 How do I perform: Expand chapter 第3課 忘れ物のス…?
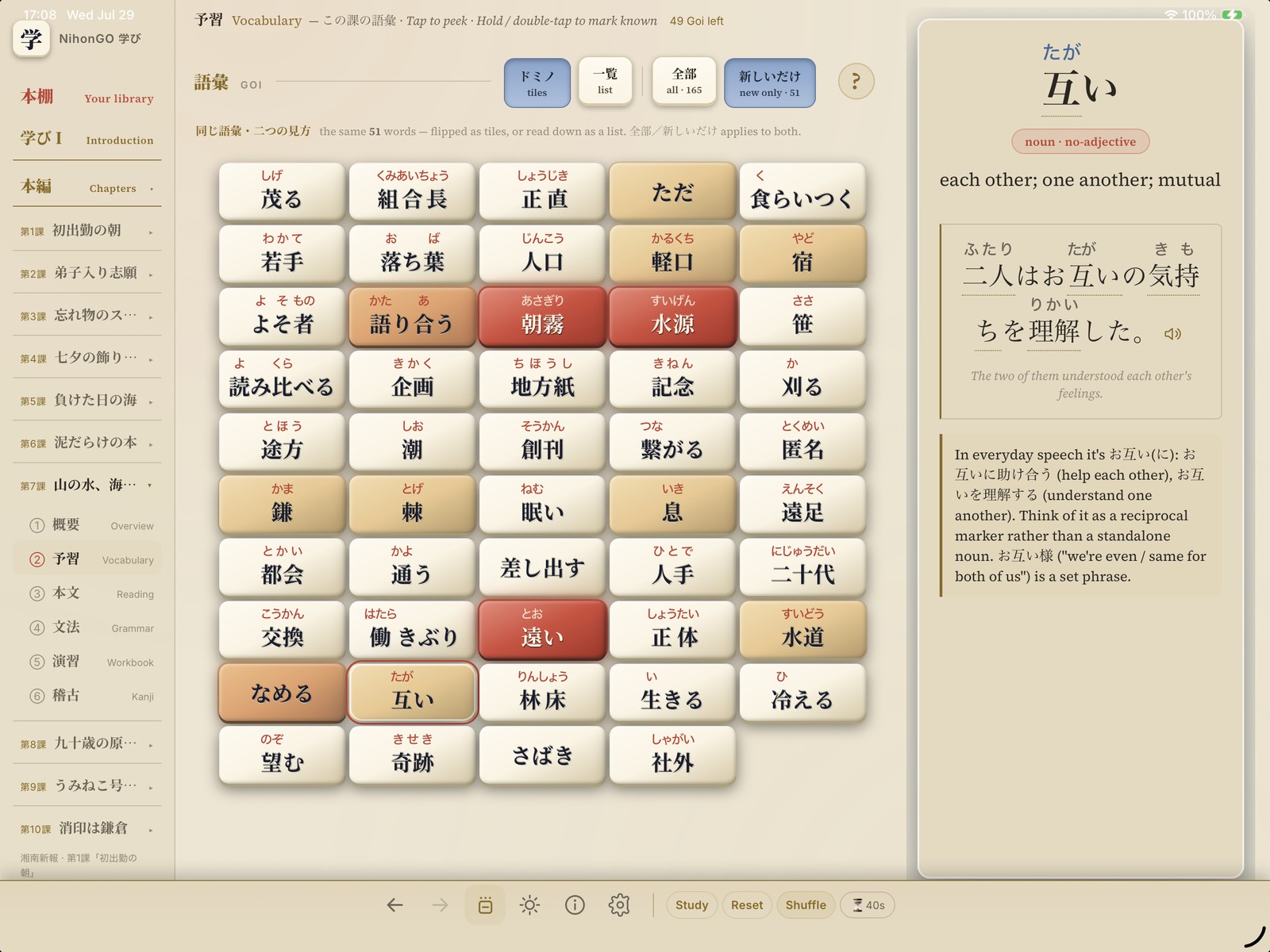(87, 316)
